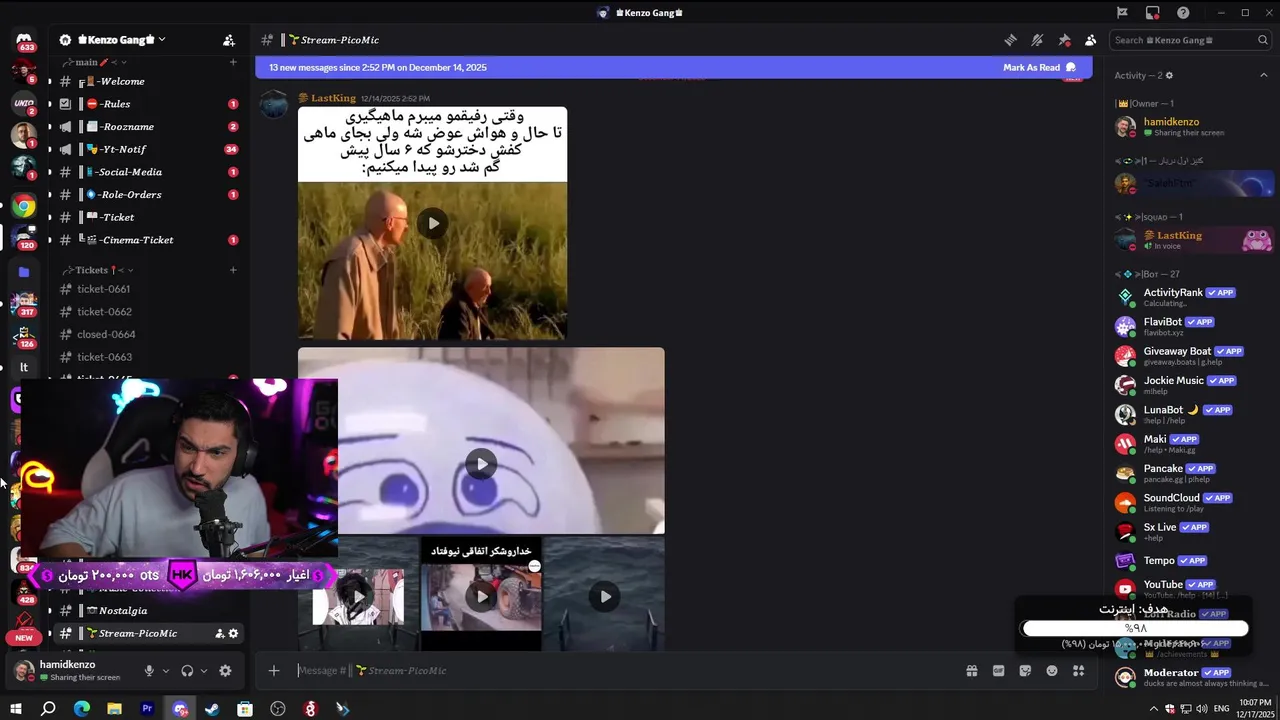Click Mark As Read button
Viewport: 1280px width, 720px height.
pos(1040,68)
